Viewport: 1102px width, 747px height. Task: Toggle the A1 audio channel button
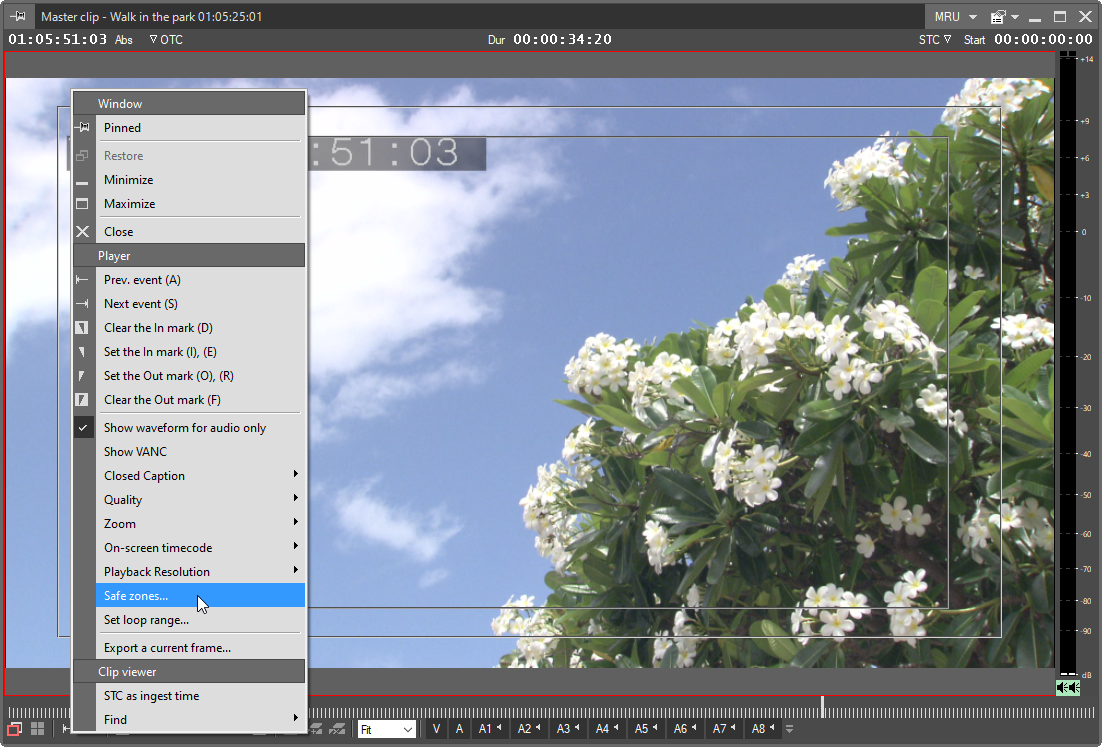[489, 729]
